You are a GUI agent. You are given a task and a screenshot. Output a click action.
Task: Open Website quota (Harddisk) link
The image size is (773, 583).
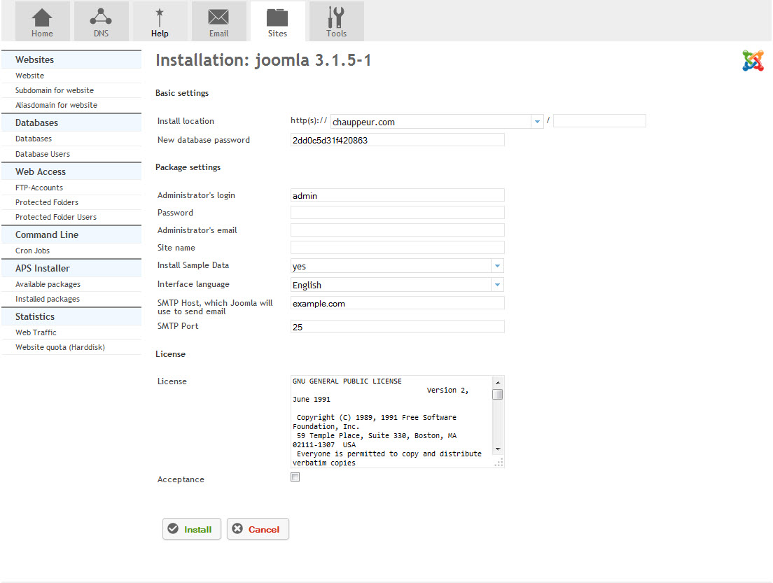(60, 347)
